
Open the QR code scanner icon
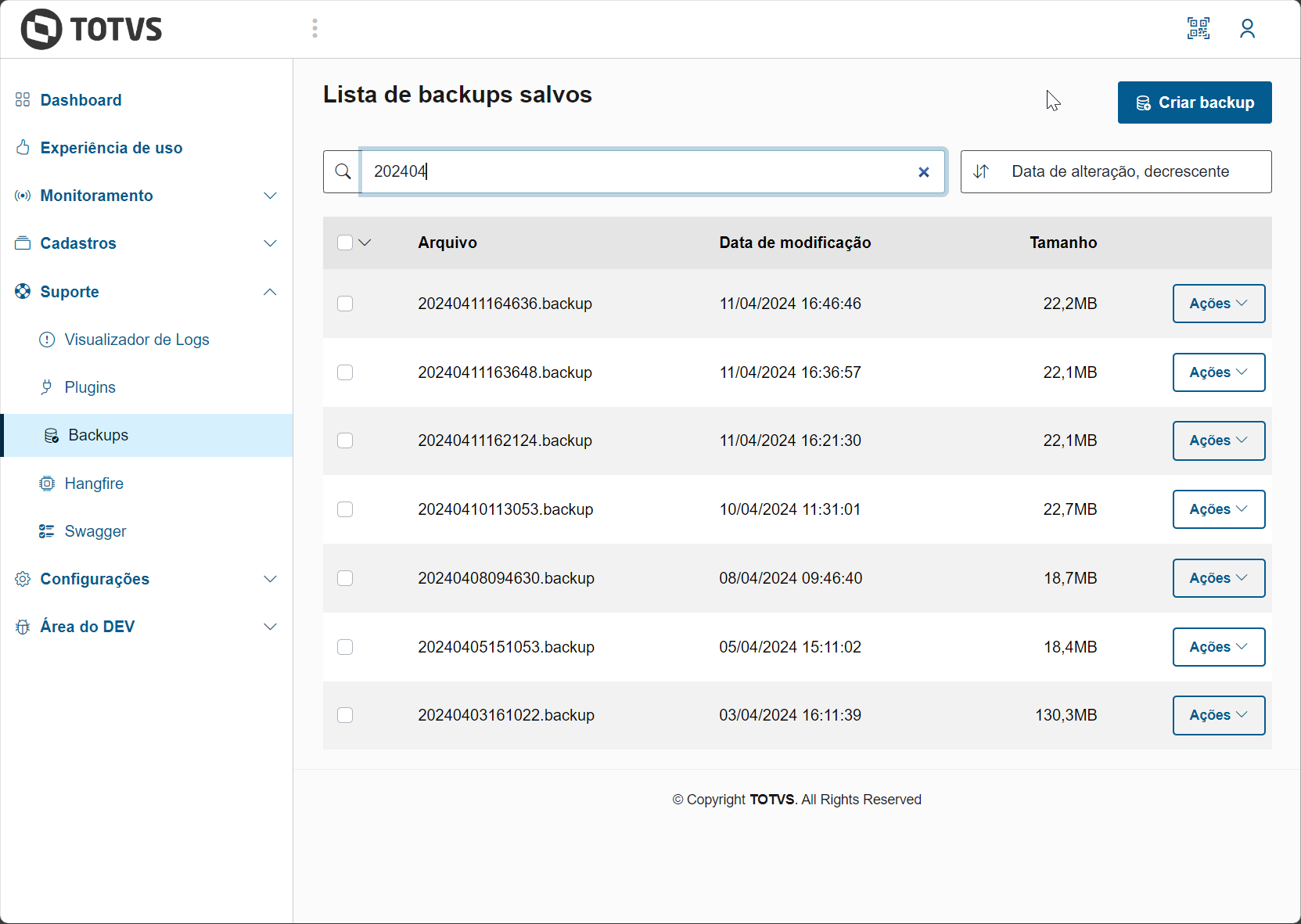pyautogui.click(x=1198, y=28)
